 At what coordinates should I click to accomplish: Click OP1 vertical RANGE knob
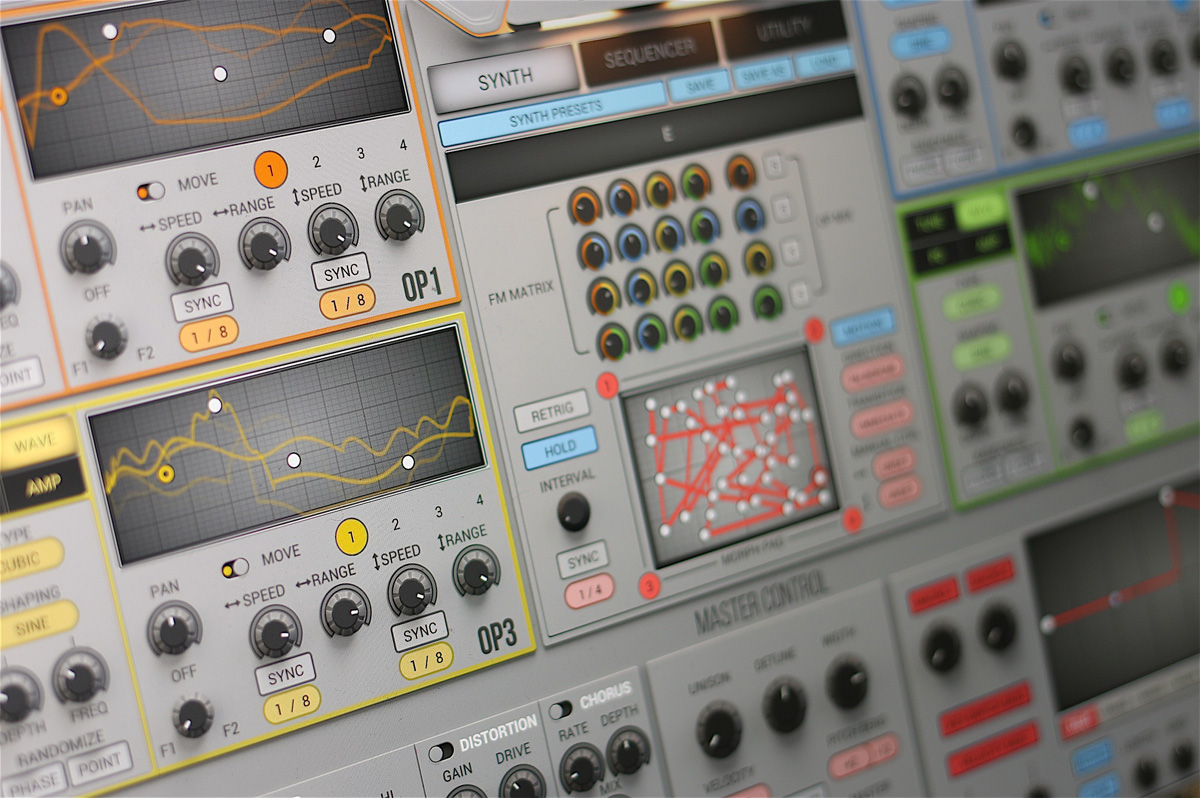point(399,216)
